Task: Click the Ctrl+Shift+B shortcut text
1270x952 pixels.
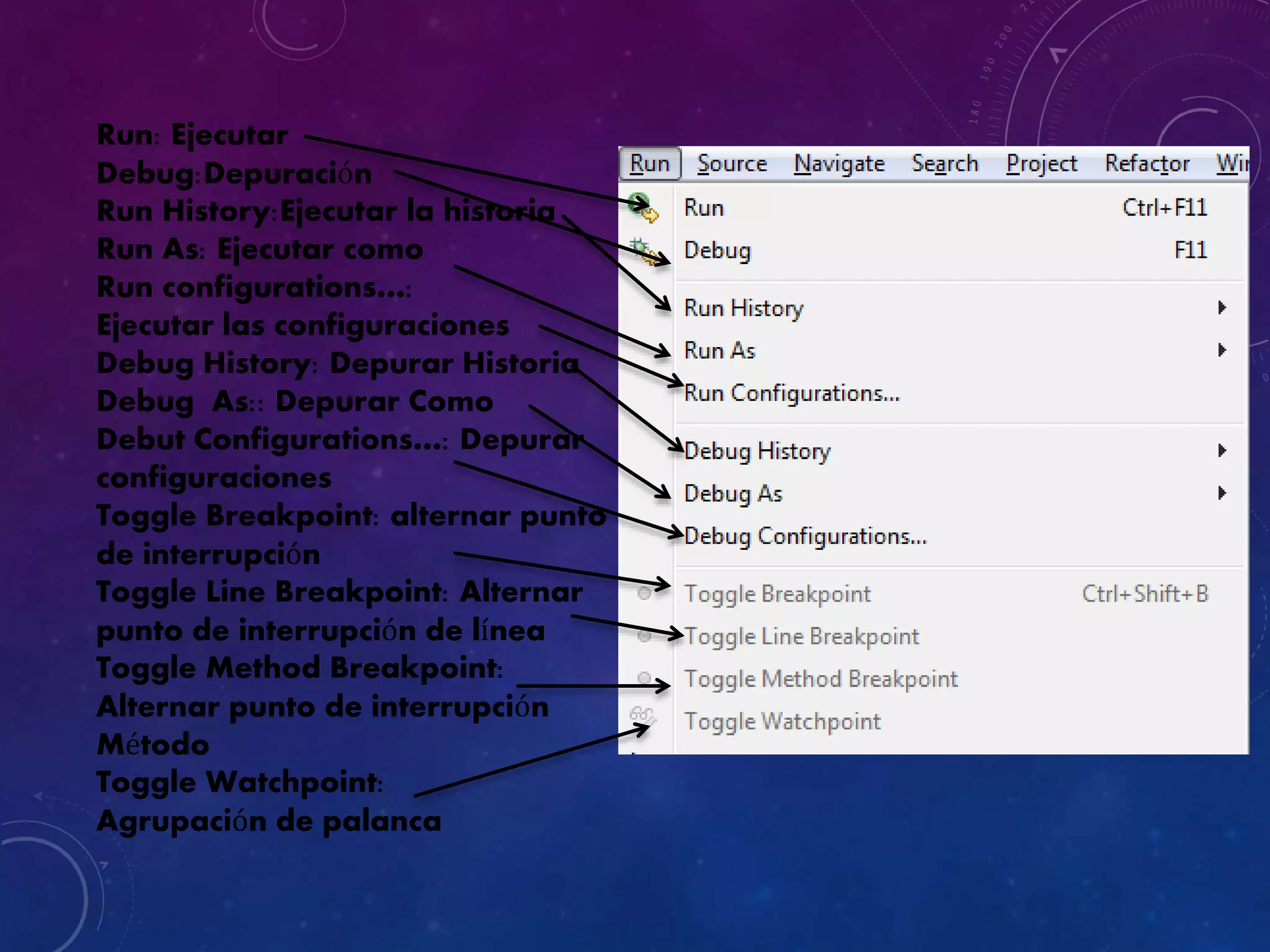Action: click(1145, 594)
